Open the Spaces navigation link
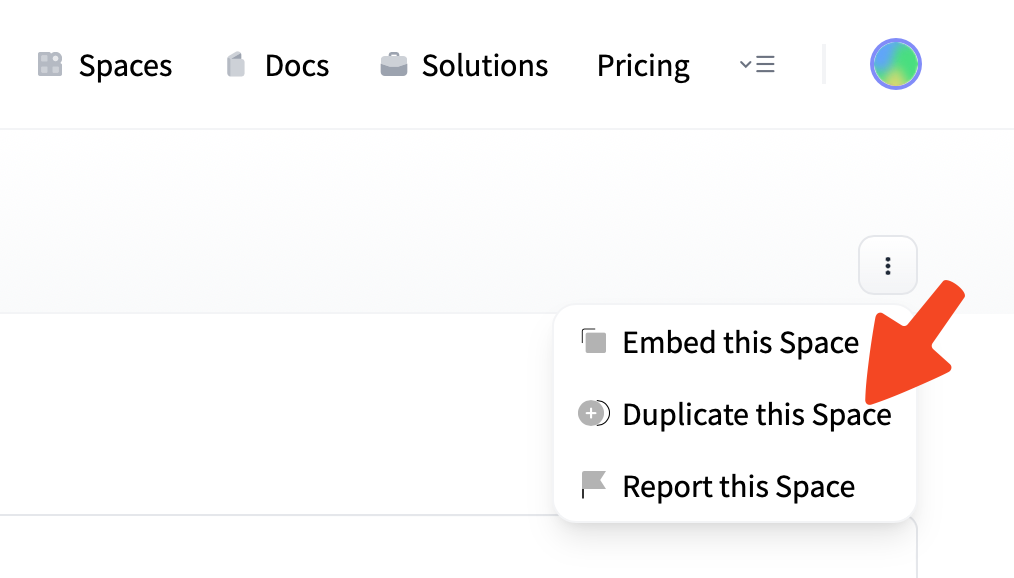 [x=125, y=66]
